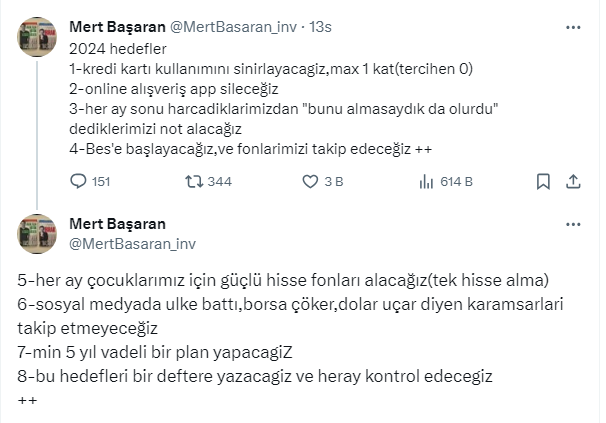This screenshot has width=606, height=423.
Task: Click the @MertBasaran_inv handle under second name
Action: (x=131, y=242)
